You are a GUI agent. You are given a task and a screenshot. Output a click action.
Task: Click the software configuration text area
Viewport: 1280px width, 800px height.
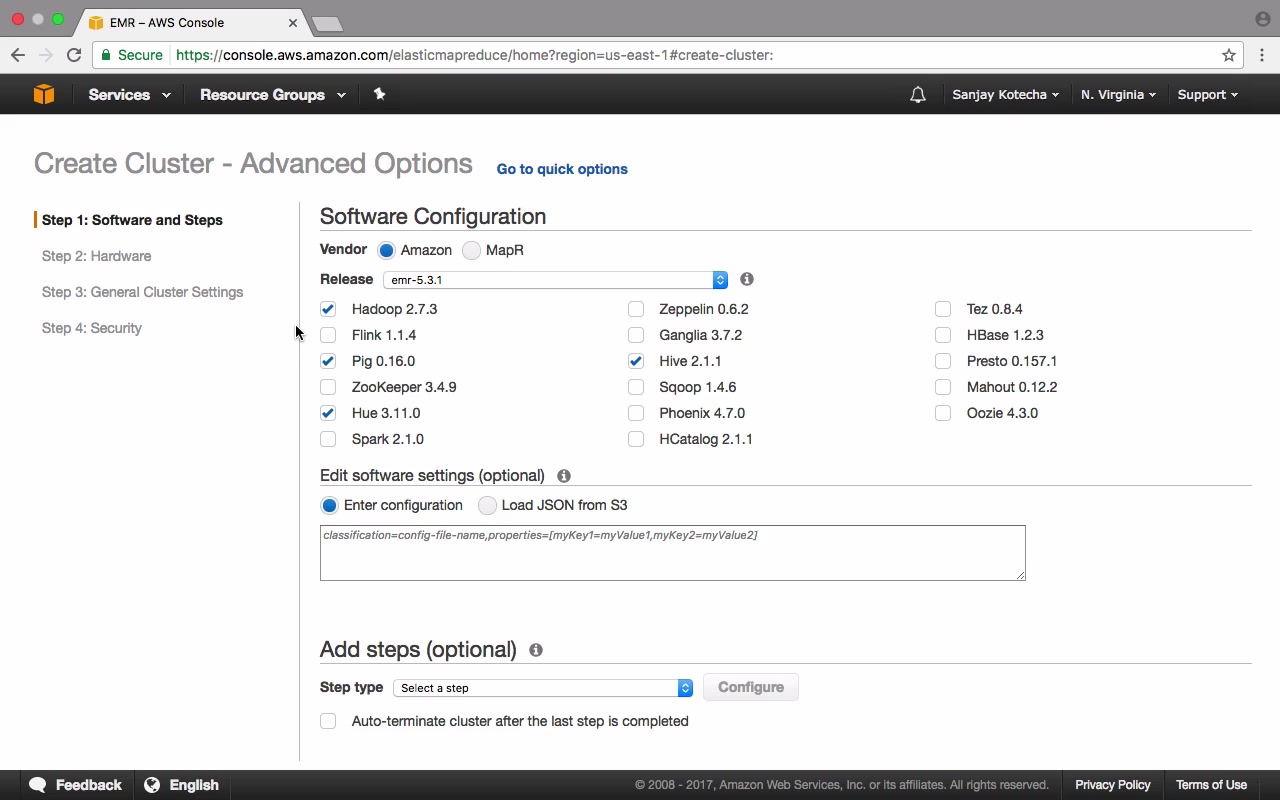[x=672, y=553]
